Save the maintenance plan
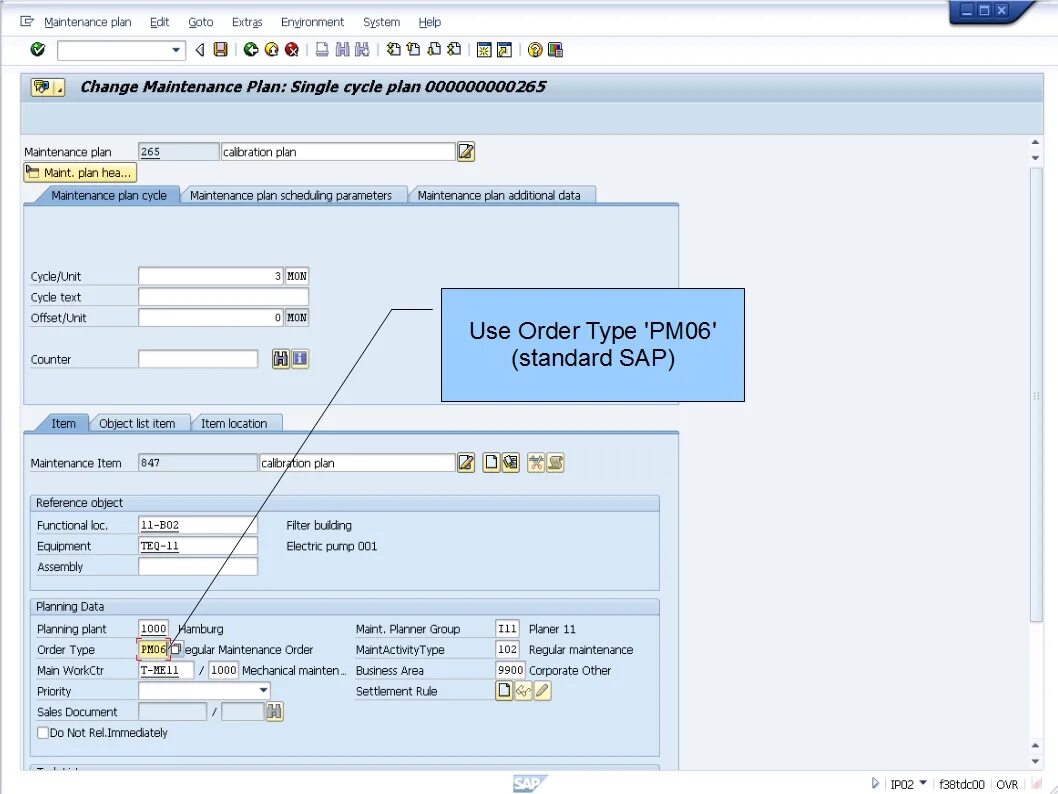 point(220,49)
